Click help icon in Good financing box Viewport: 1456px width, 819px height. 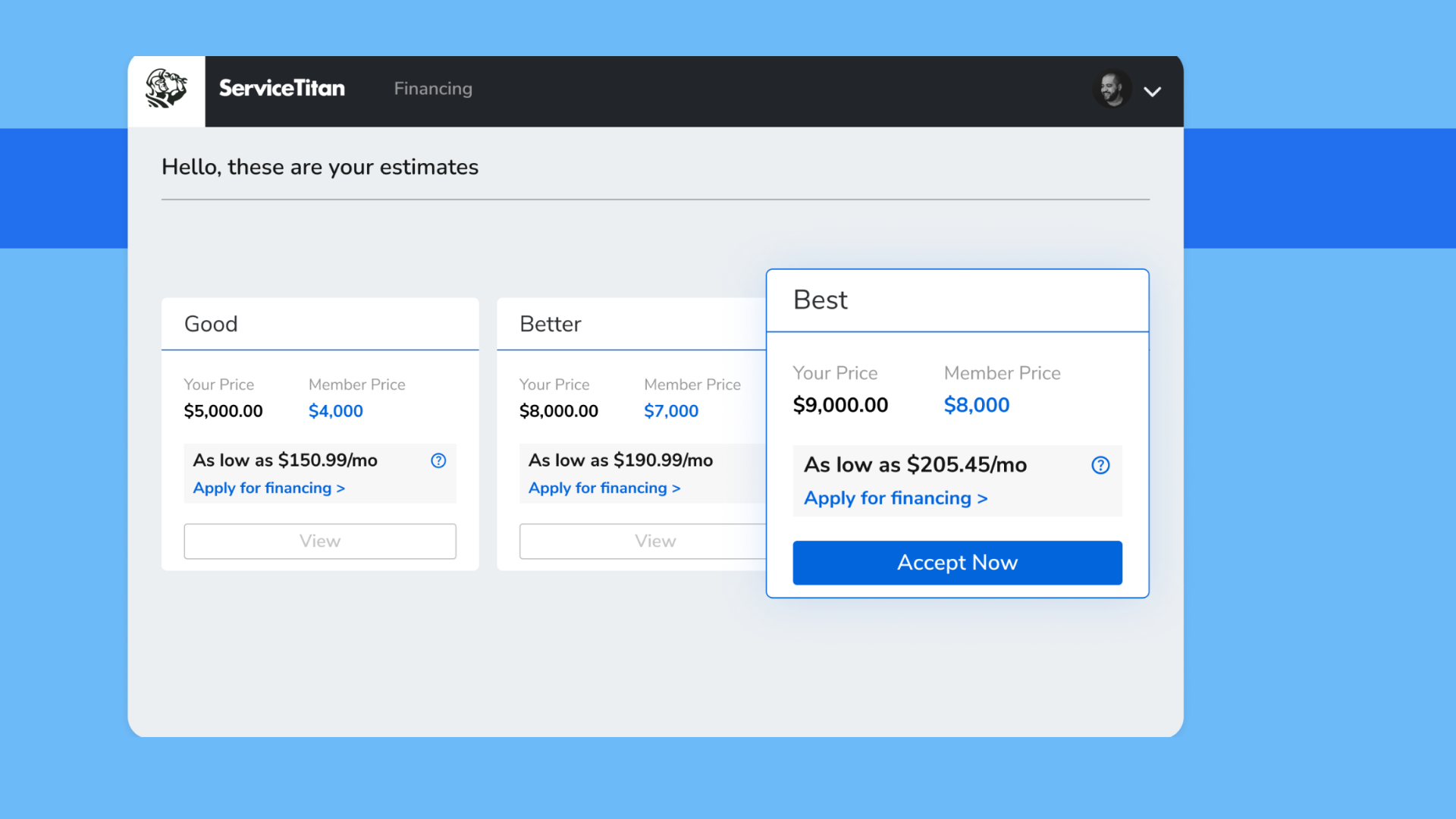coord(438,460)
